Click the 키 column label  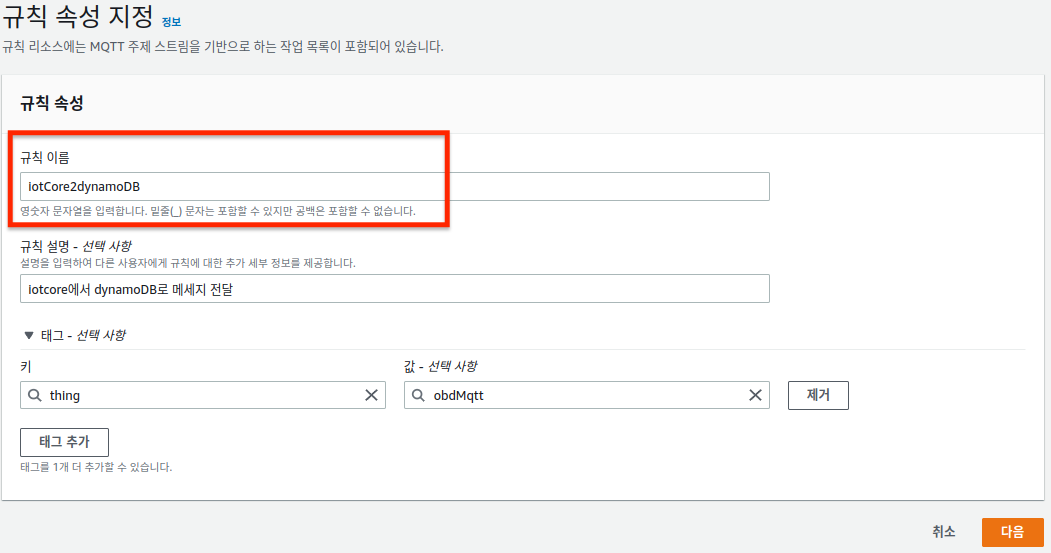point(25,367)
